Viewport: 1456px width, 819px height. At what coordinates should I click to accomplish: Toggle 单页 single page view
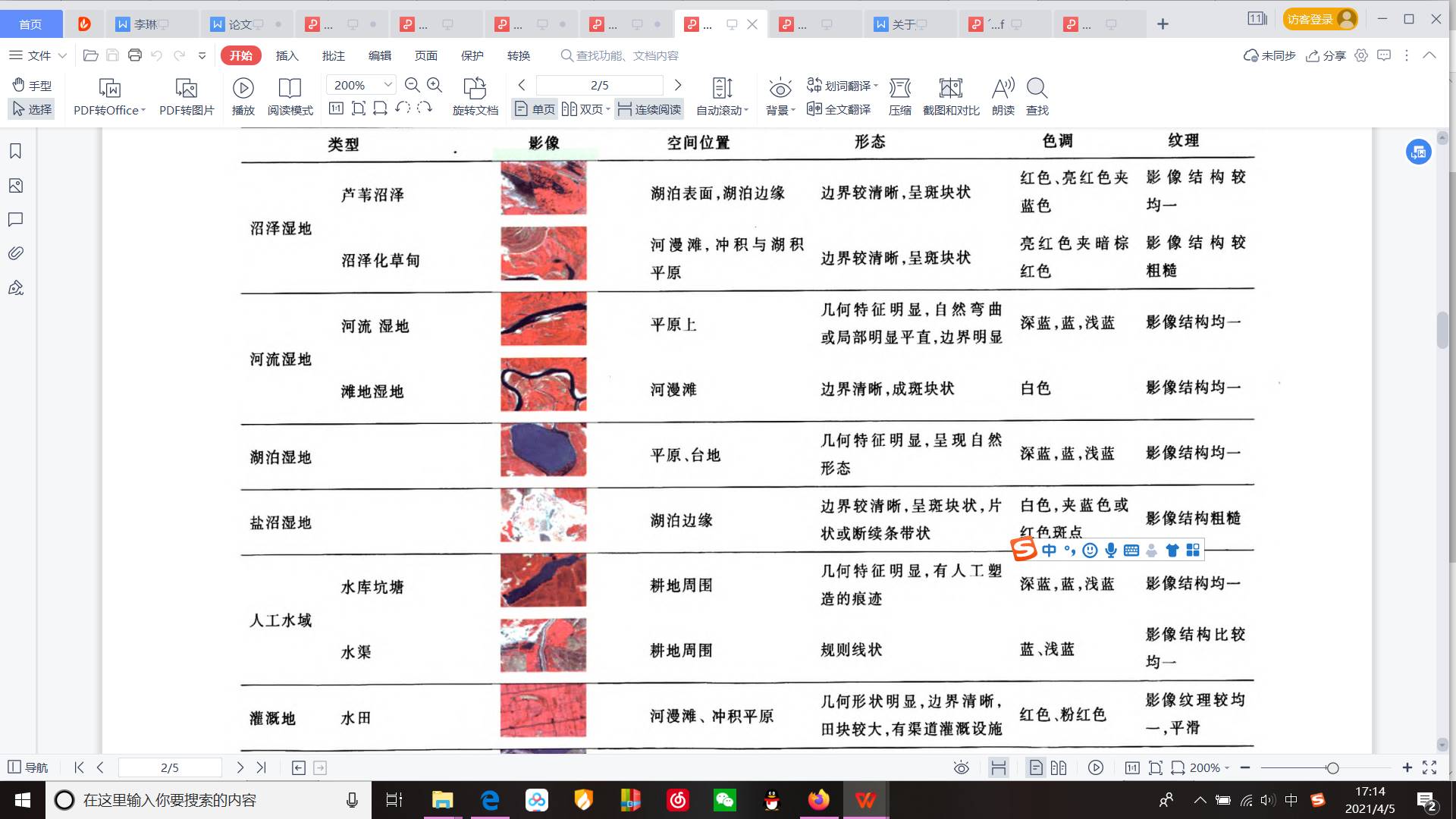click(x=535, y=109)
